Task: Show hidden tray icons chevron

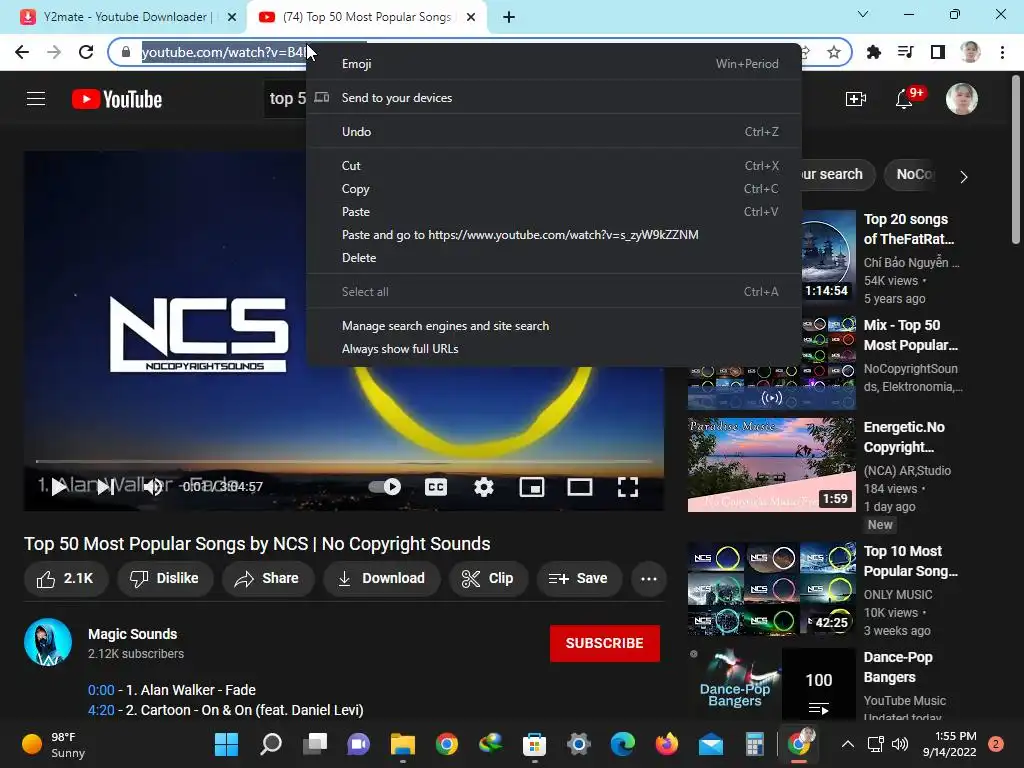Action: [848, 744]
